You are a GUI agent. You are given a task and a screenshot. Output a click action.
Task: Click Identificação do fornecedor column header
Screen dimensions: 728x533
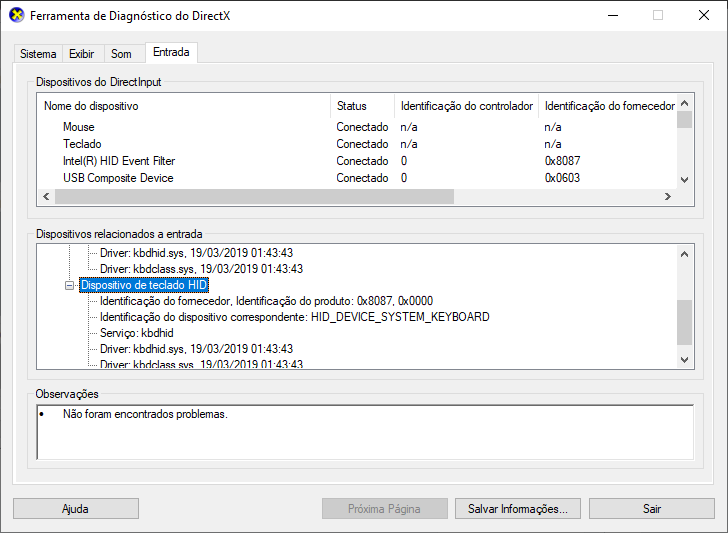(x=608, y=106)
